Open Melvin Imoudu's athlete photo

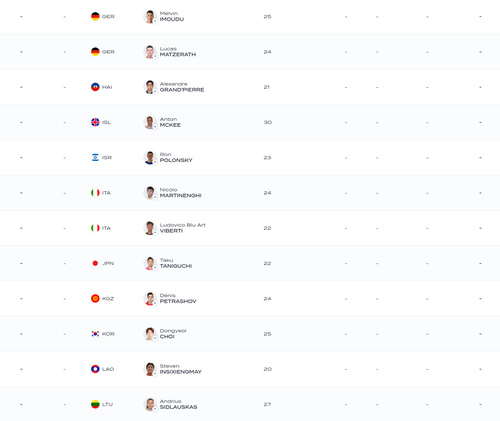pyautogui.click(x=150, y=17)
